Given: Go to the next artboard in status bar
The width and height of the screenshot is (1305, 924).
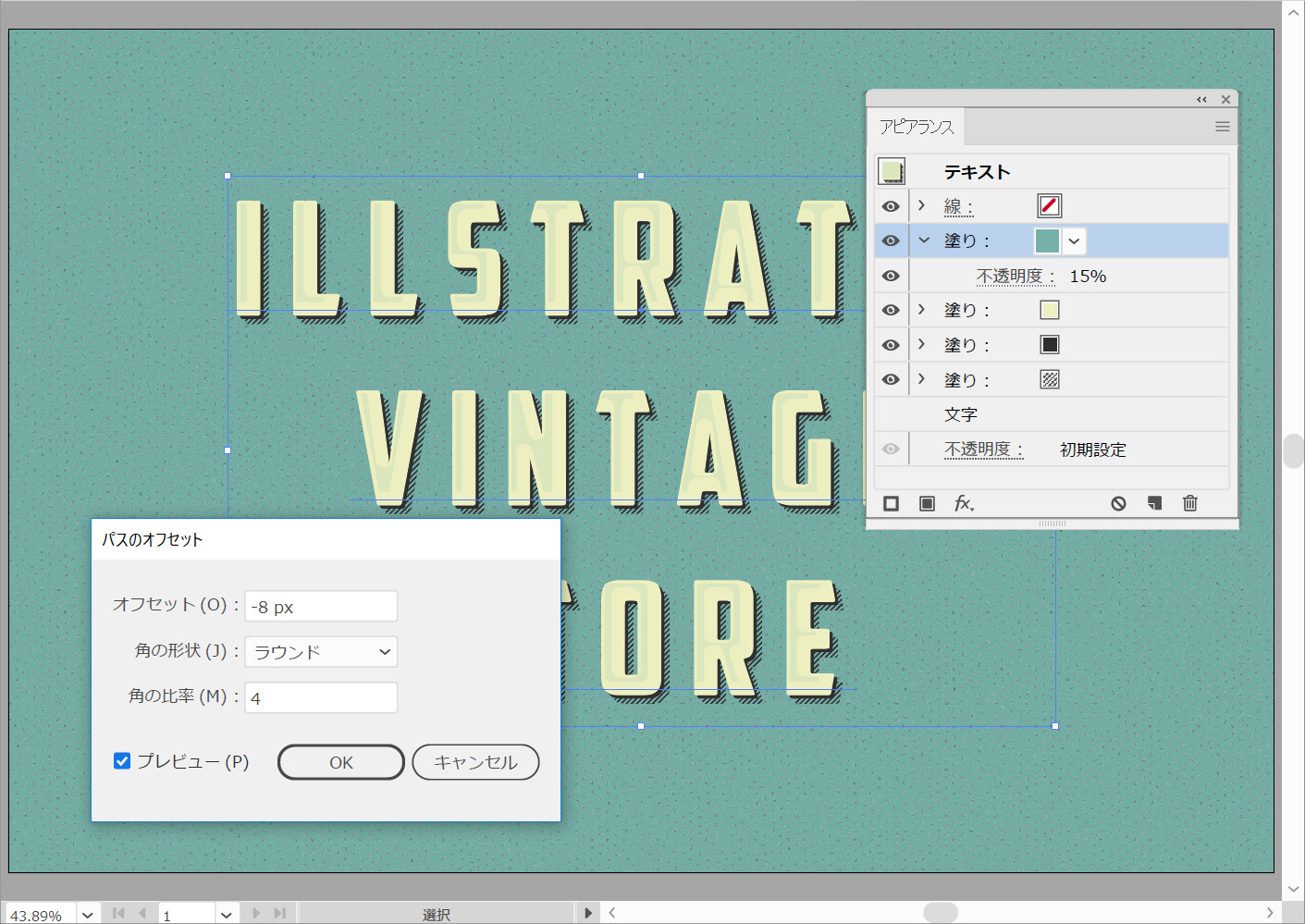Looking at the screenshot, I should click(x=256, y=913).
